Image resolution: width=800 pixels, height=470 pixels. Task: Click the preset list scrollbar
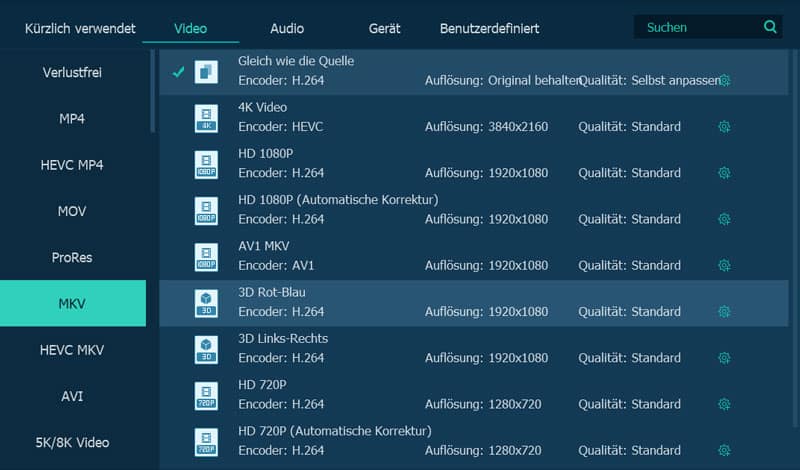[x=795, y=237]
